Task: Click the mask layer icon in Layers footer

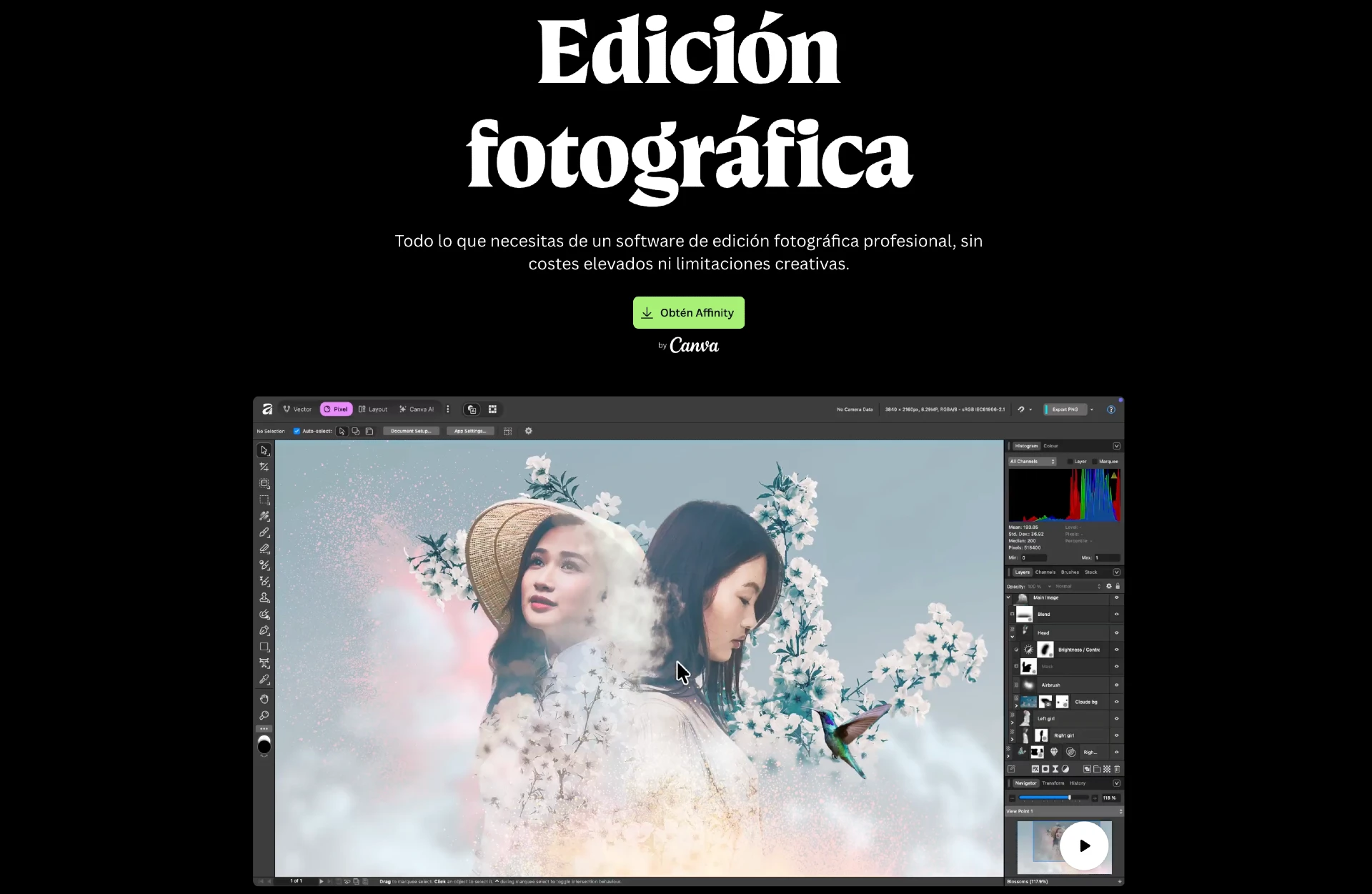Action: point(1045,769)
